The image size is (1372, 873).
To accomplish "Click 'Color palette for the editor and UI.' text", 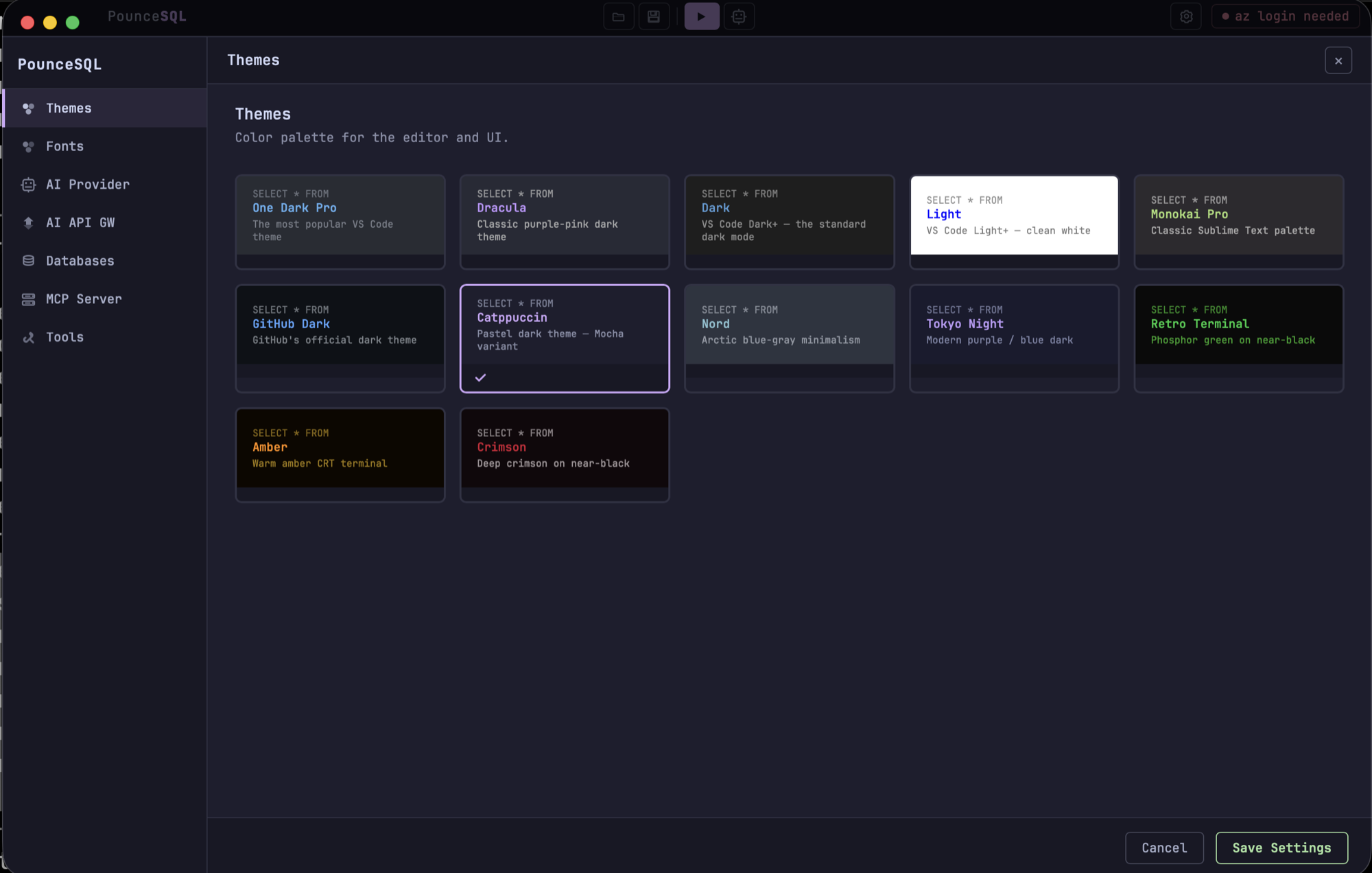I will tap(372, 137).
